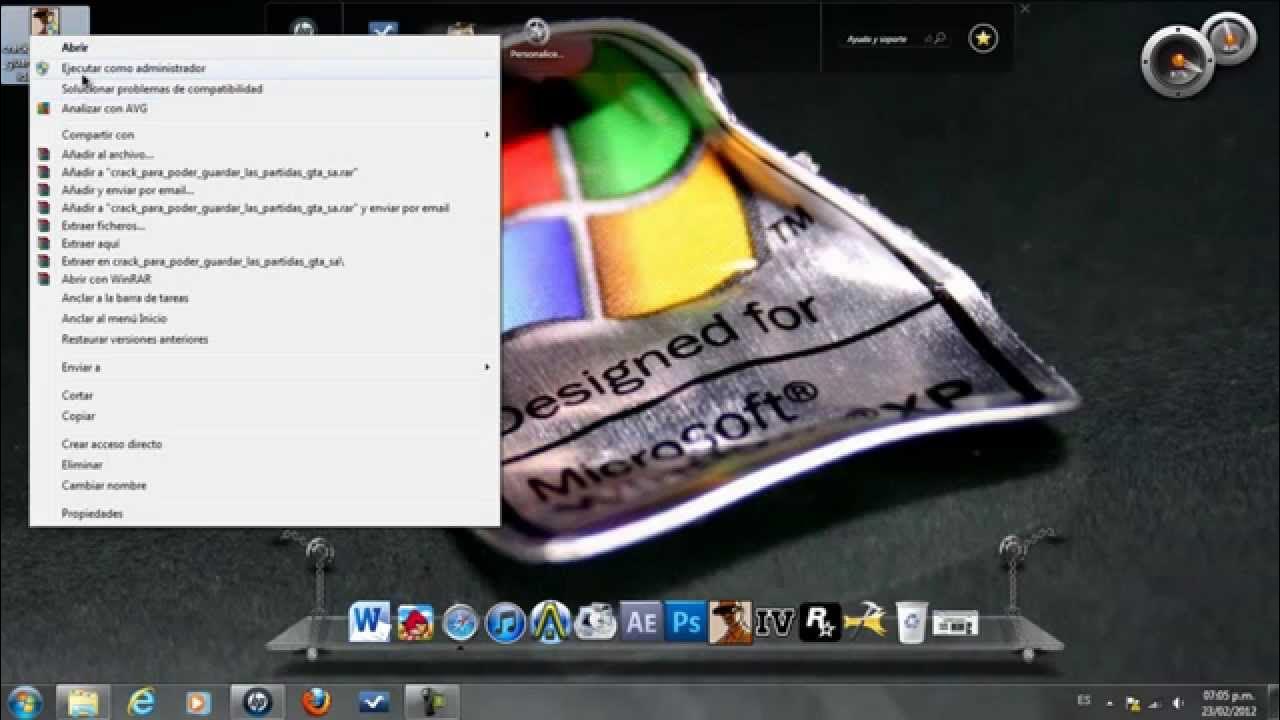Open the Personalizar shortcut in top bar
The height and width of the screenshot is (720, 1280).
(x=537, y=38)
